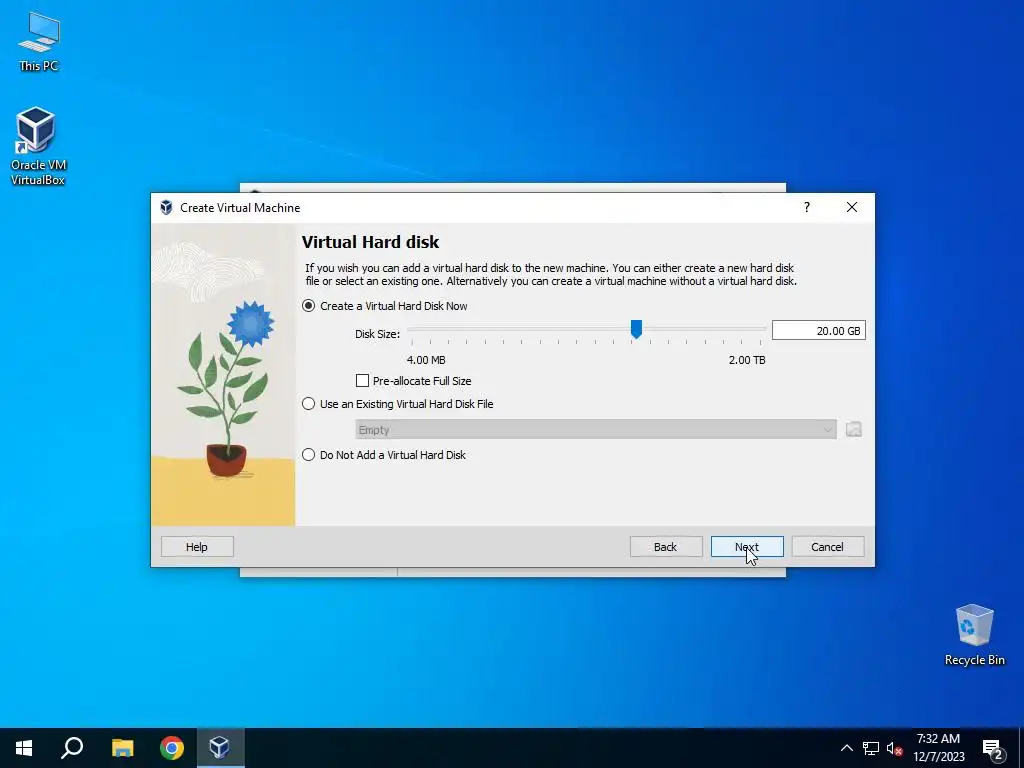Cancel the Create Virtual Machine wizard

coord(827,547)
